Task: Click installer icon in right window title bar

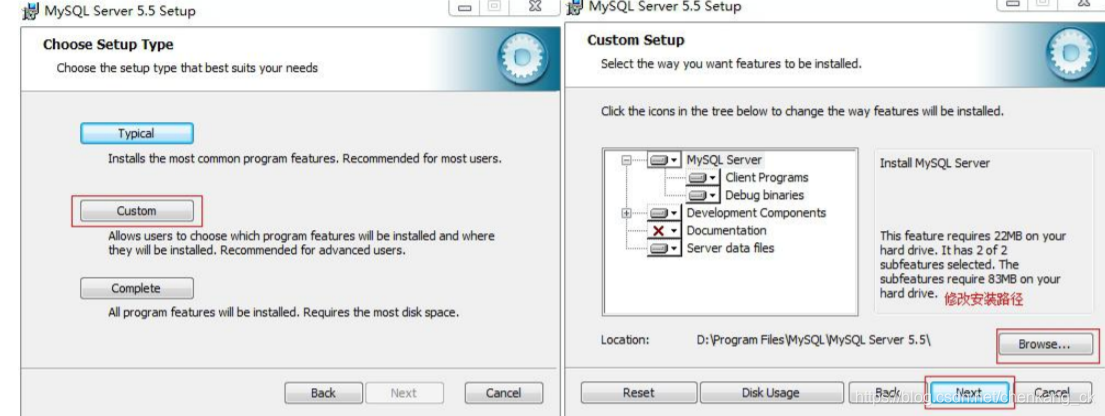Action: click(x=576, y=6)
